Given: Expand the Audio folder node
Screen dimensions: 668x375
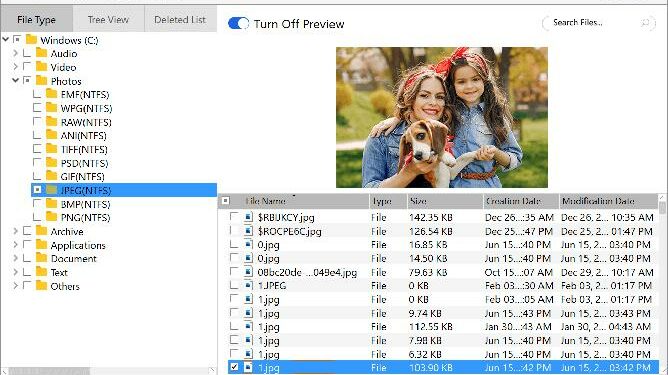Looking at the screenshot, I should click(x=15, y=53).
